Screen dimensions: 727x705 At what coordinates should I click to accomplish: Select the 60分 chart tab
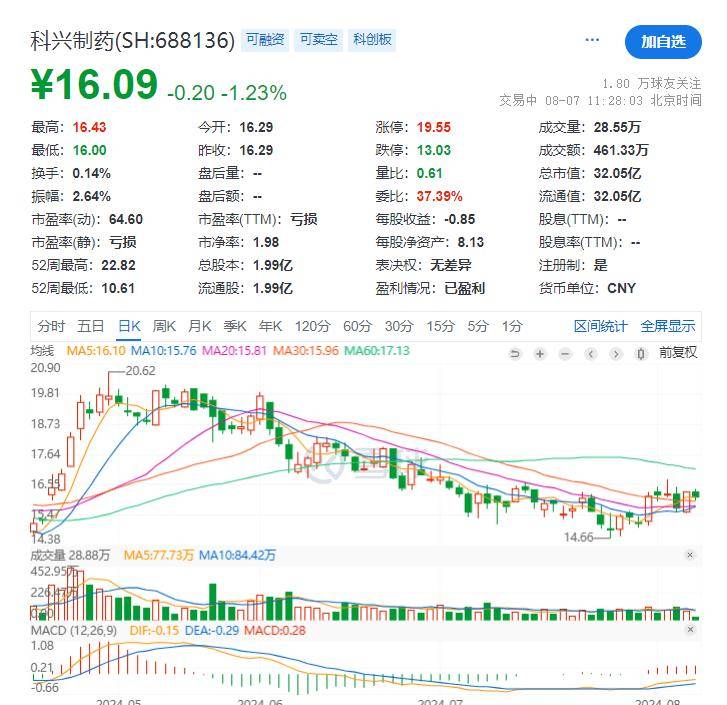[357, 326]
